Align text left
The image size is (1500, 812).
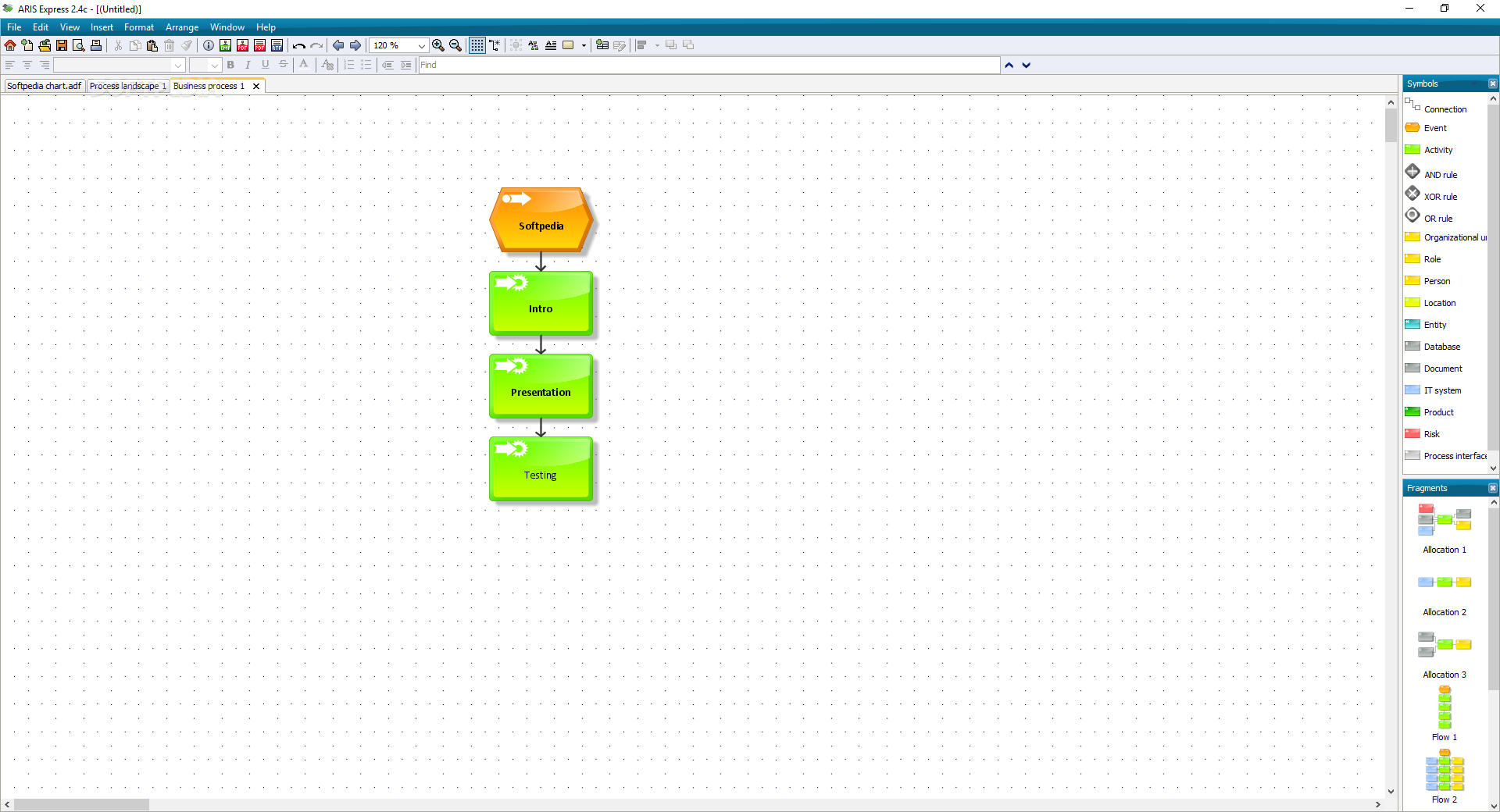pyautogui.click(x=10, y=66)
